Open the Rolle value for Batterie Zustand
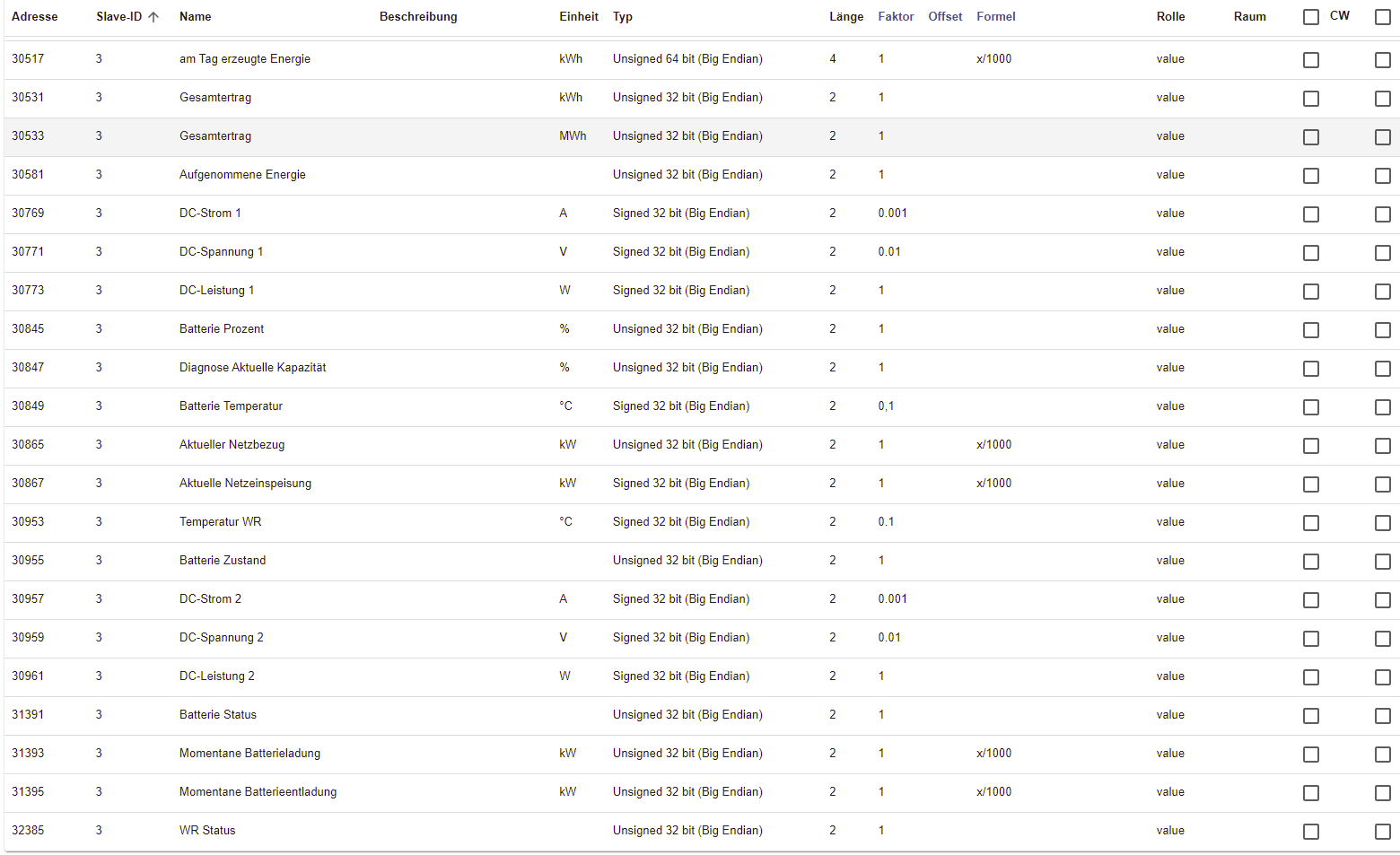 click(x=1170, y=561)
